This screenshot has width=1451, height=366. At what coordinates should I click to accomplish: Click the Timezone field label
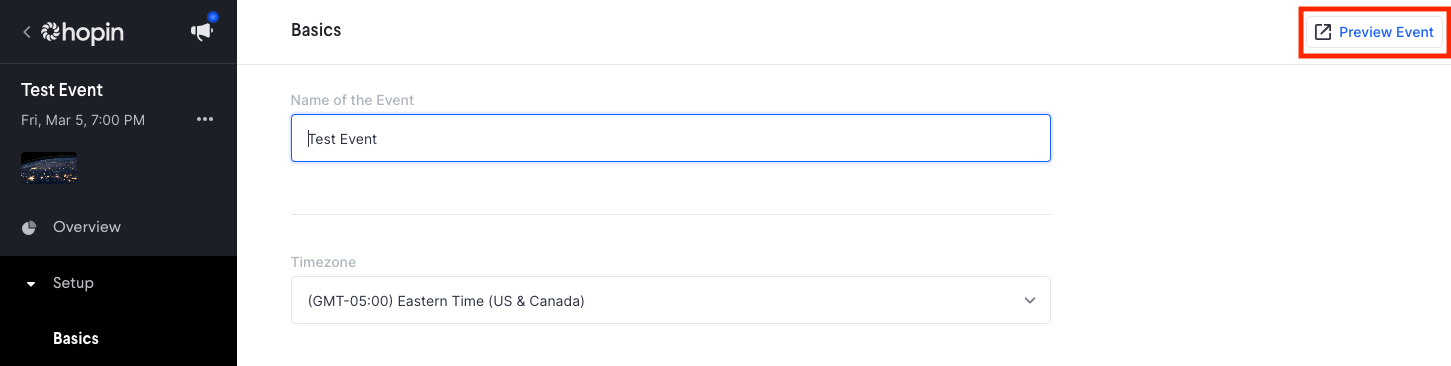point(323,262)
